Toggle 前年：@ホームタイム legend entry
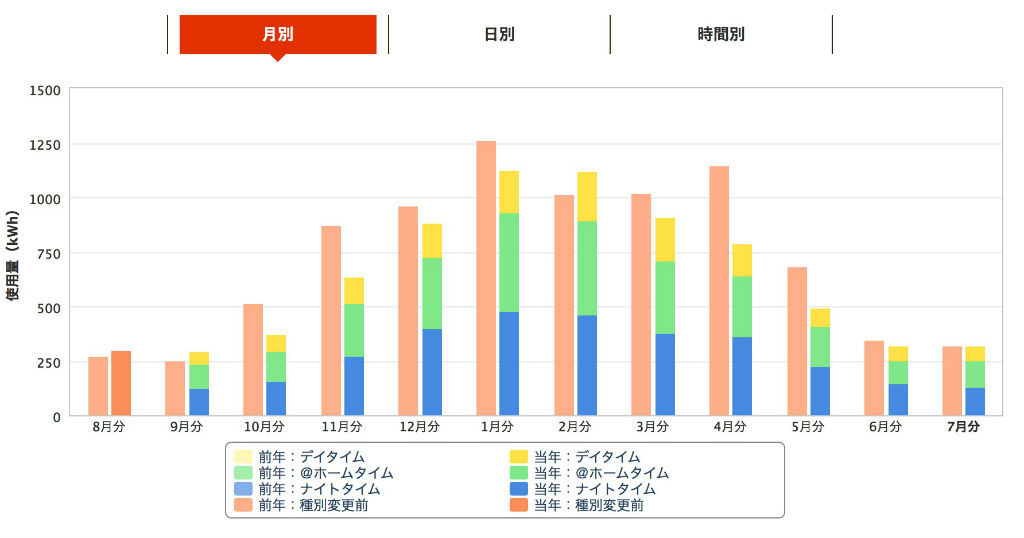1024x538 pixels. 325,473
